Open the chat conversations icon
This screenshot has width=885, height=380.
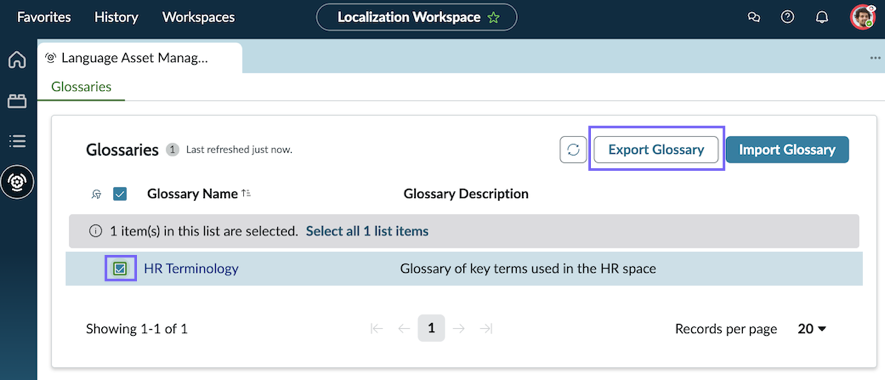753,18
